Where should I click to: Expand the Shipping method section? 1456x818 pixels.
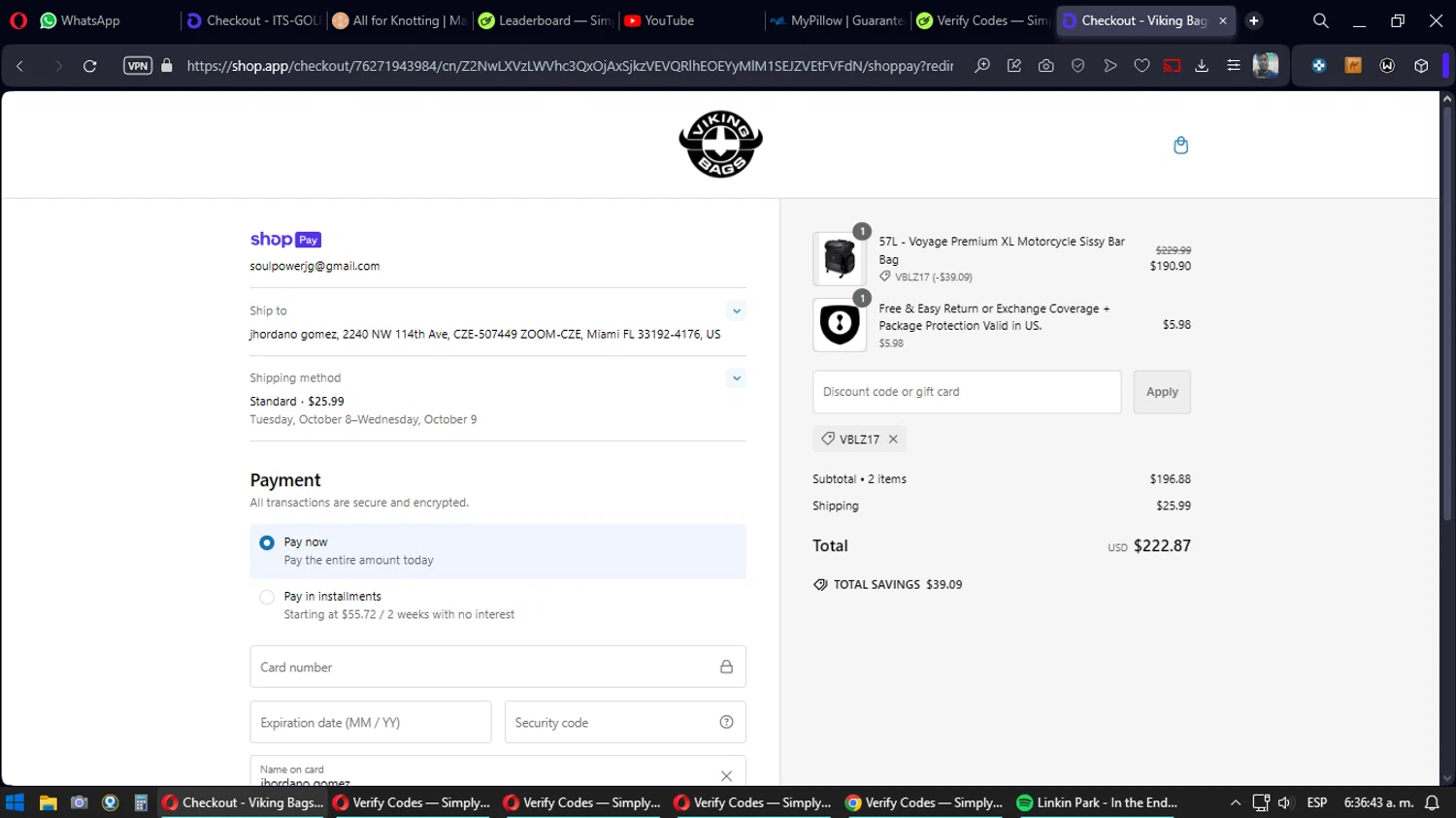tap(737, 378)
